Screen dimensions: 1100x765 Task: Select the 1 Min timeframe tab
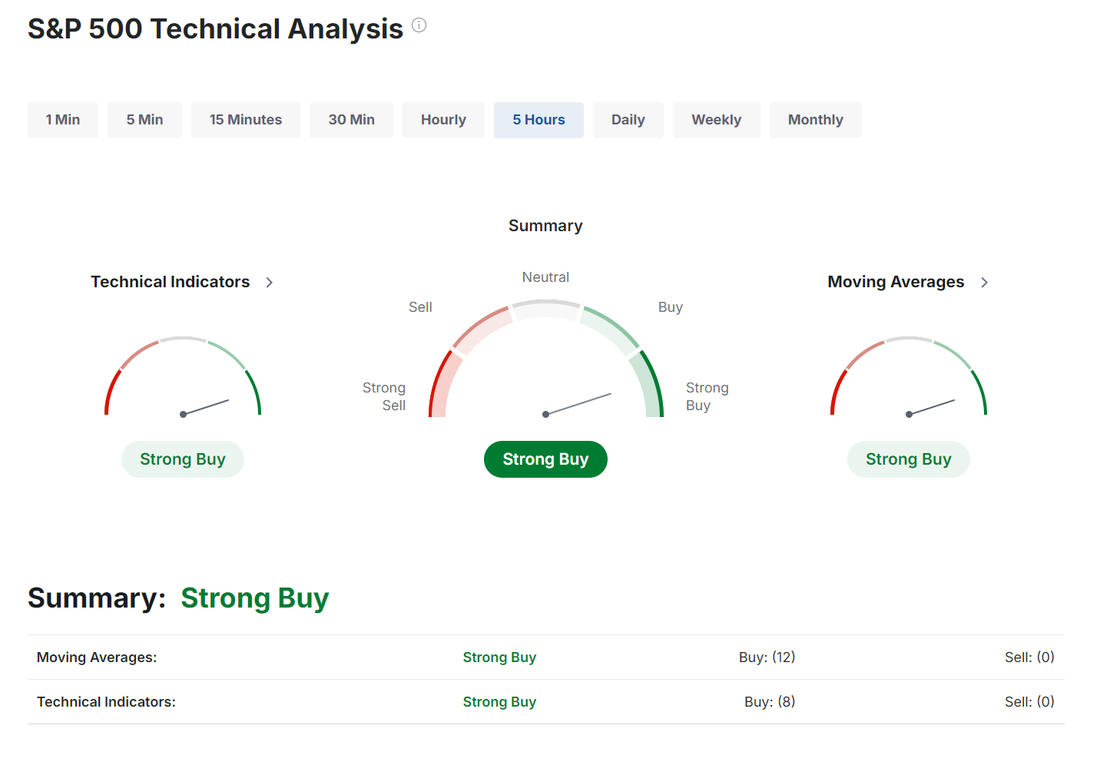tap(62, 120)
